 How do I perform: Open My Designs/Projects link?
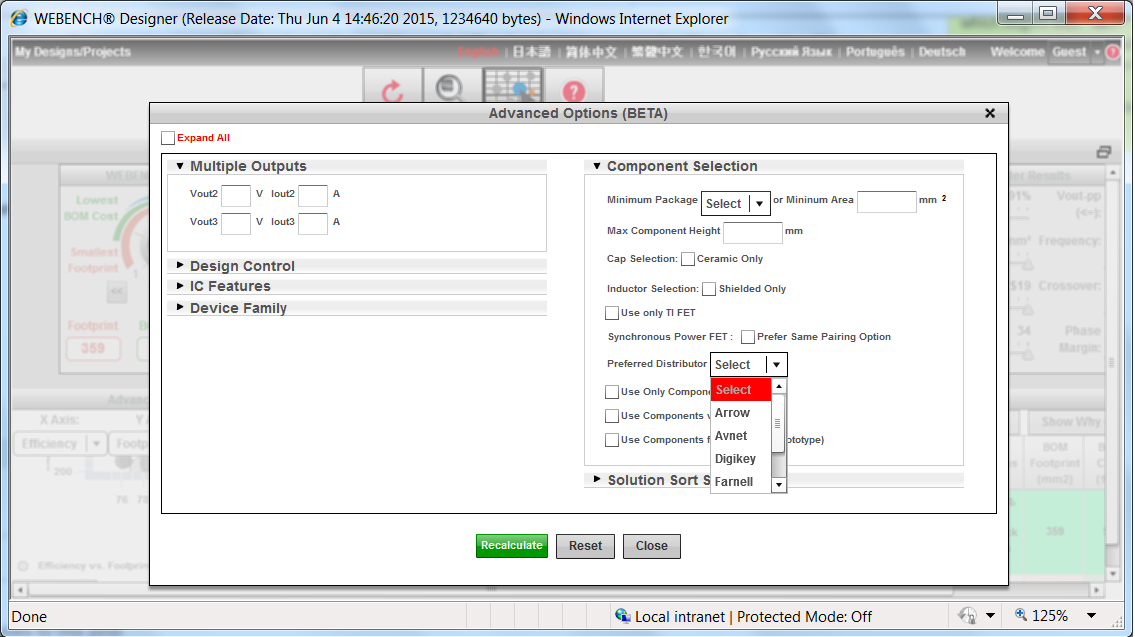[73, 52]
